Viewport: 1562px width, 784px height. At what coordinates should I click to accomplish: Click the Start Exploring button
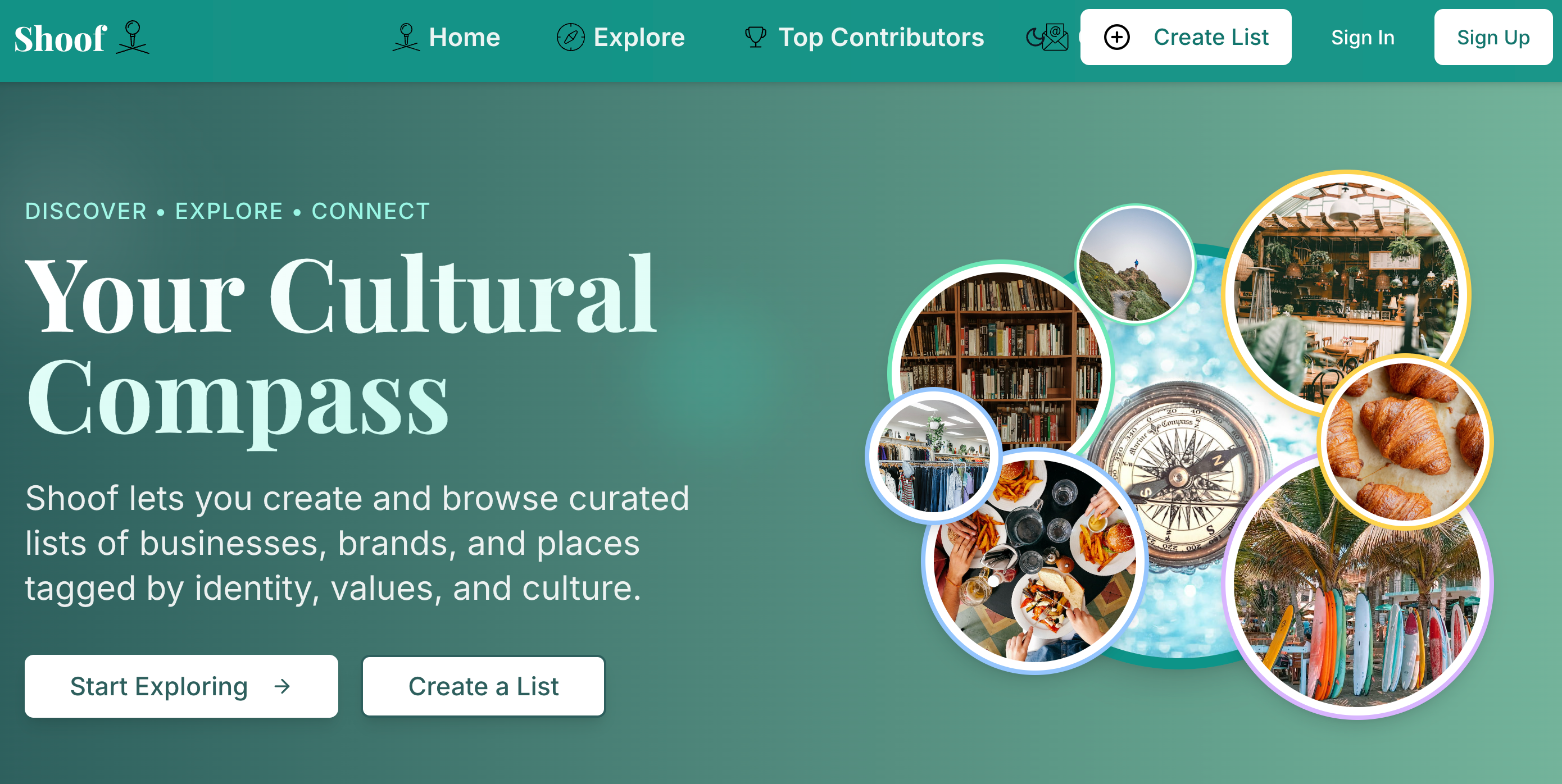pyautogui.click(x=181, y=686)
